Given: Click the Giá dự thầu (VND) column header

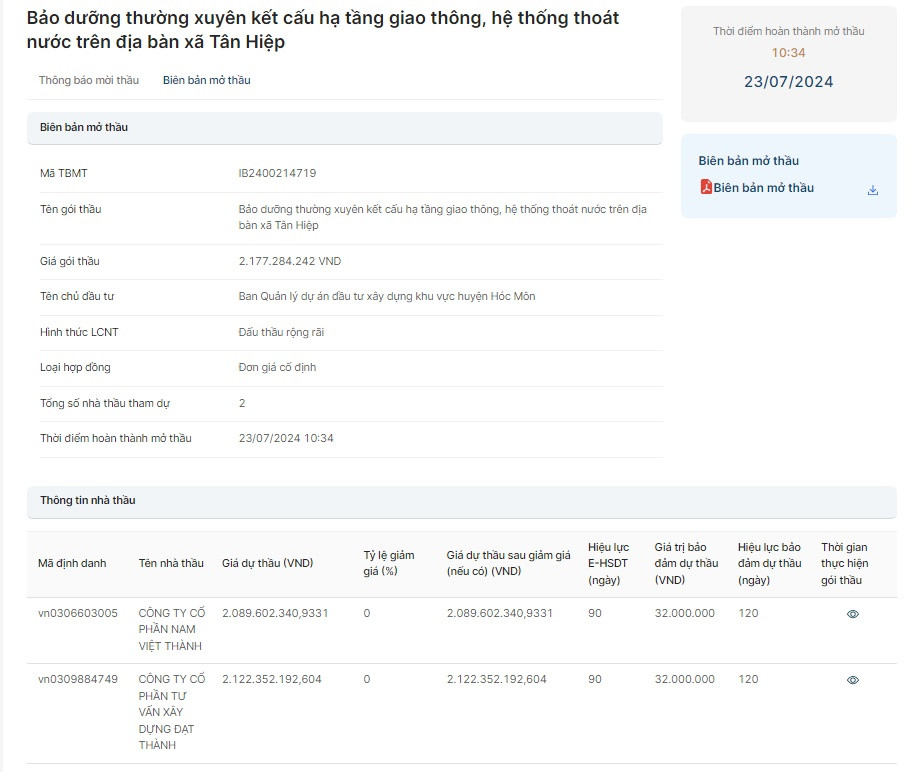Looking at the screenshot, I should (266, 563).
